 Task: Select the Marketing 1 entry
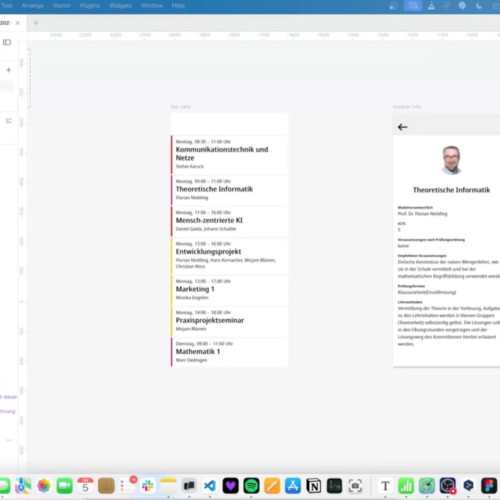(x=229, y=290)
